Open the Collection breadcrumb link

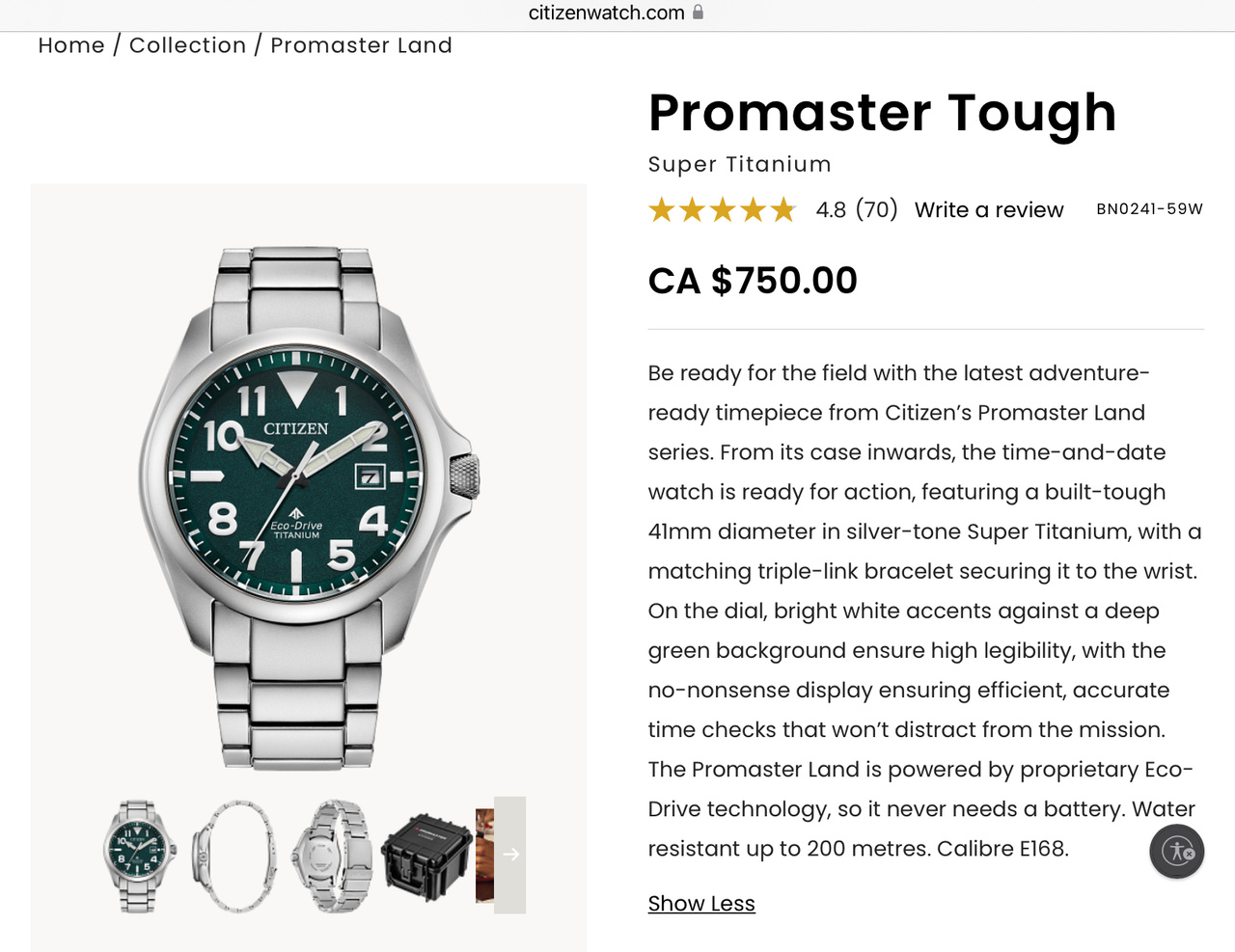(x=188, y=45)
